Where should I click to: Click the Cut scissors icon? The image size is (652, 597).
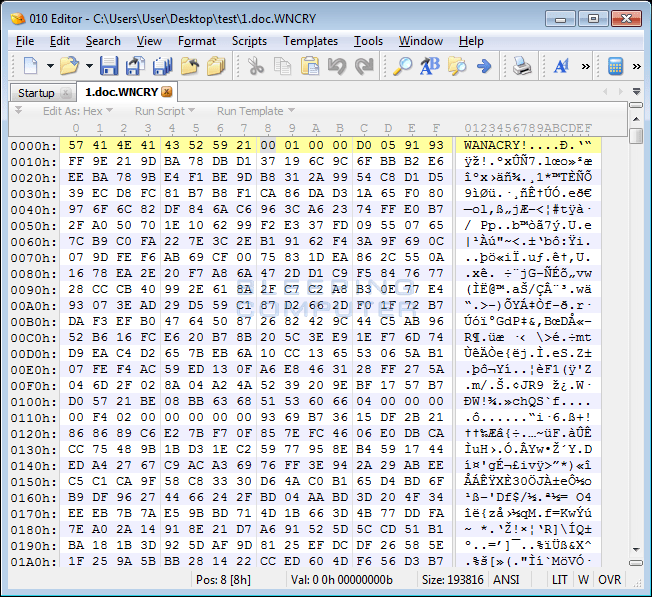(256, 66)
